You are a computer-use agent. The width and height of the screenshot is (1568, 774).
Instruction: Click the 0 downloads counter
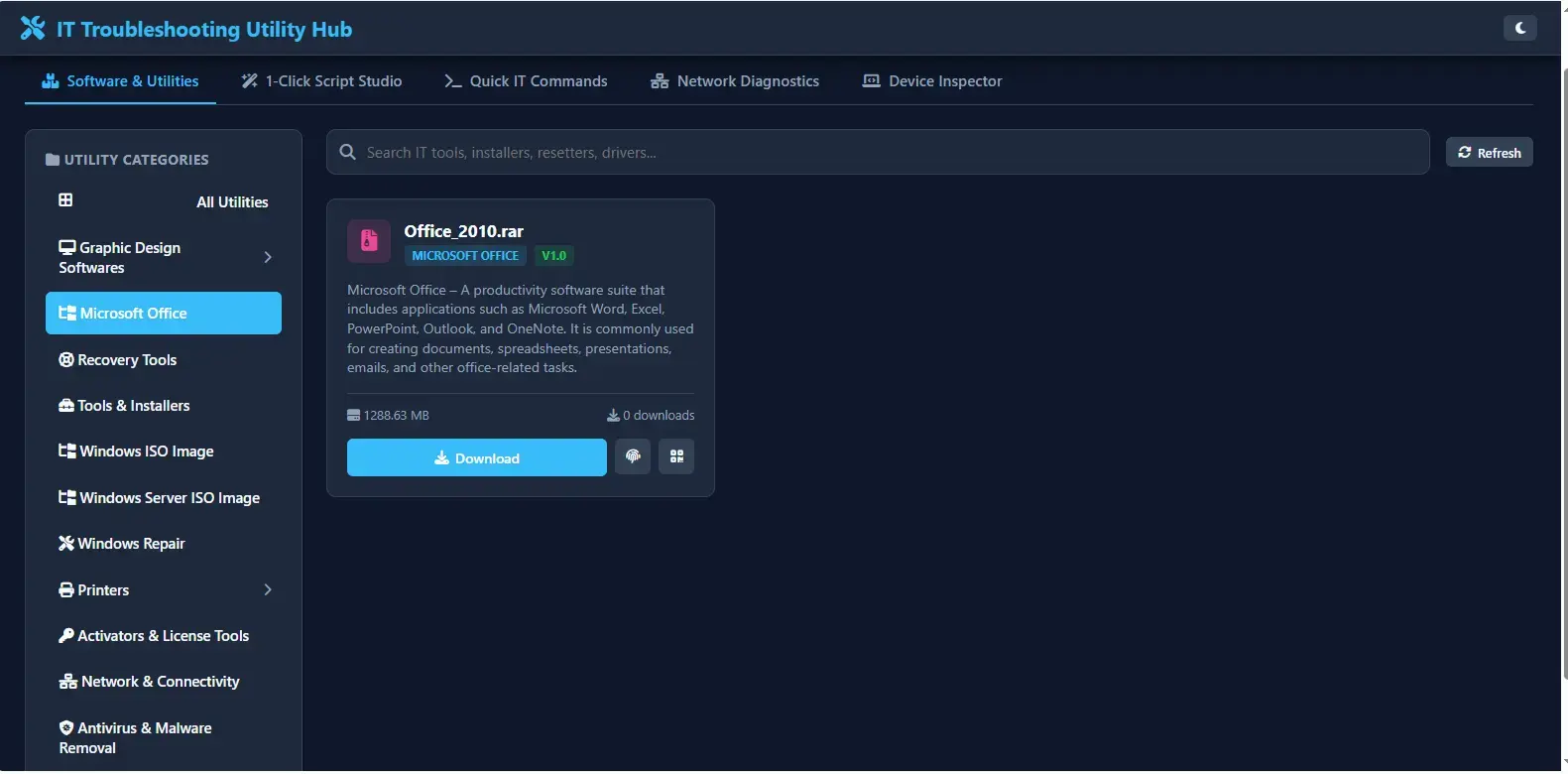click(x=651, y=415)
